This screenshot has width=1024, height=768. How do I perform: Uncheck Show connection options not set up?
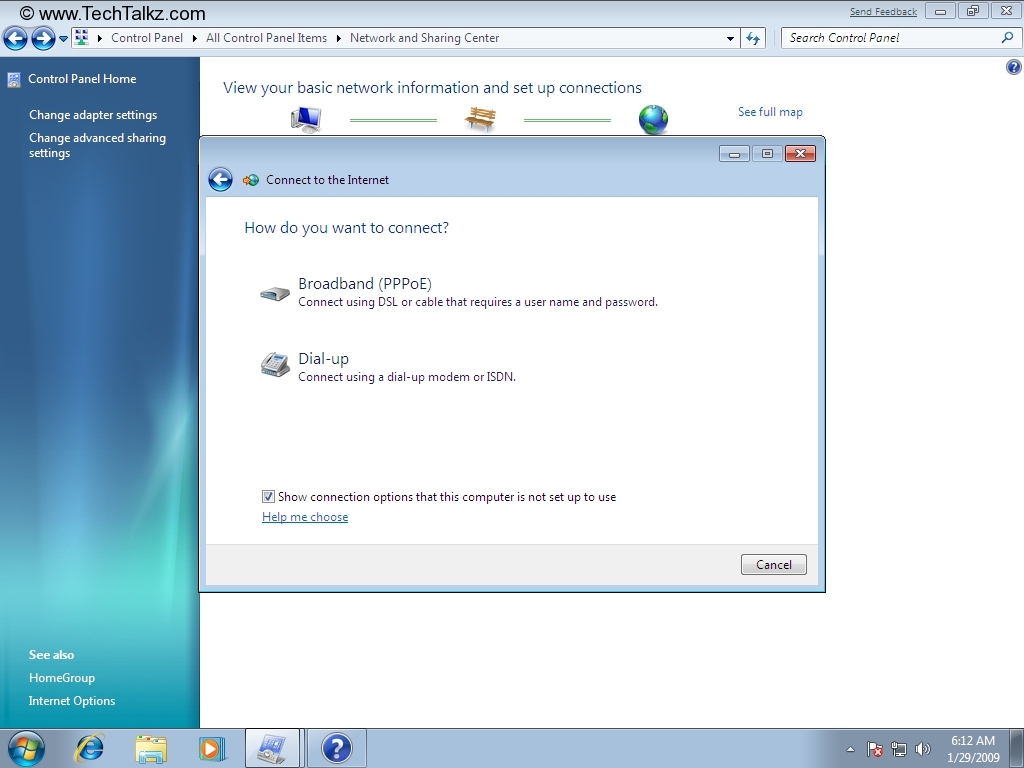point(268,497)
